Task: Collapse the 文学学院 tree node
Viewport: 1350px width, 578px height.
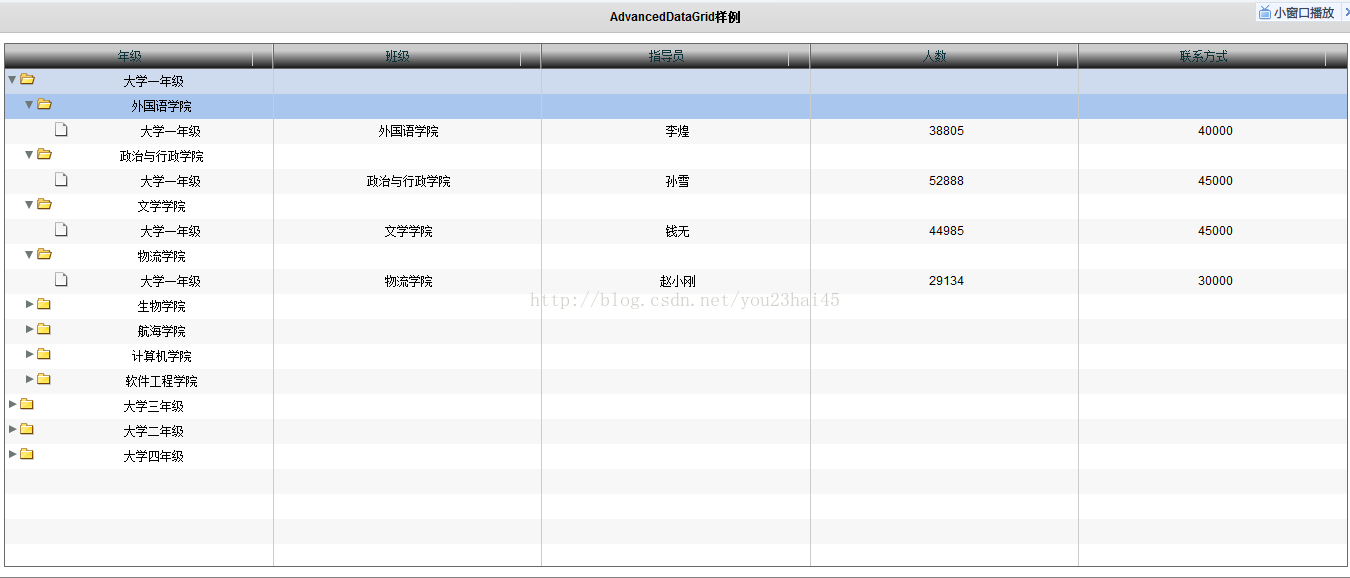Action: point(29,204)
